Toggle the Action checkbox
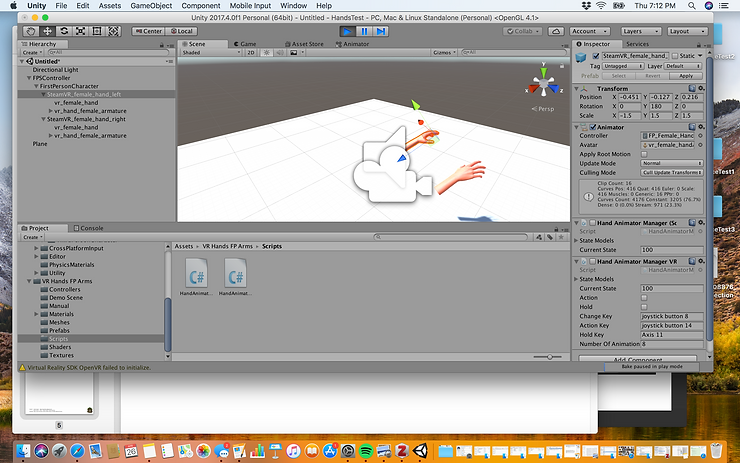 (644, 298)
